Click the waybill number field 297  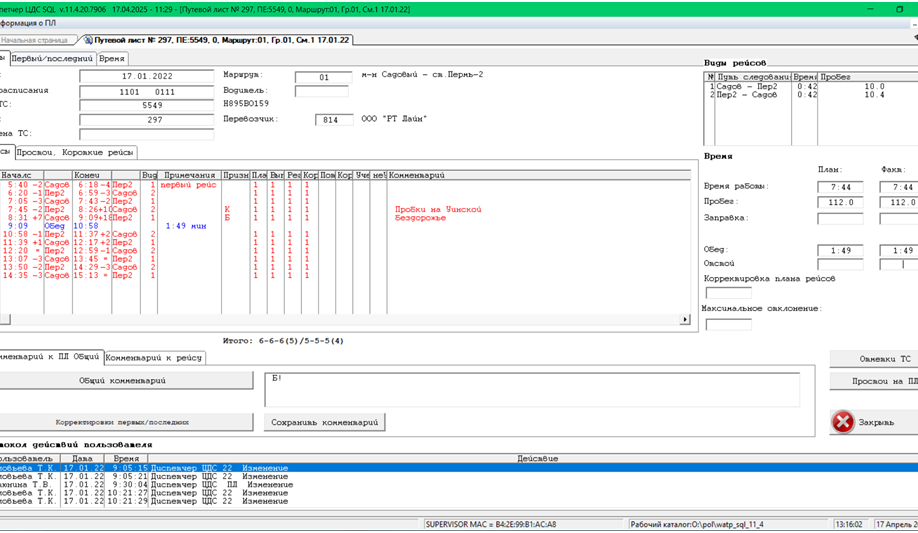(147, 119)
